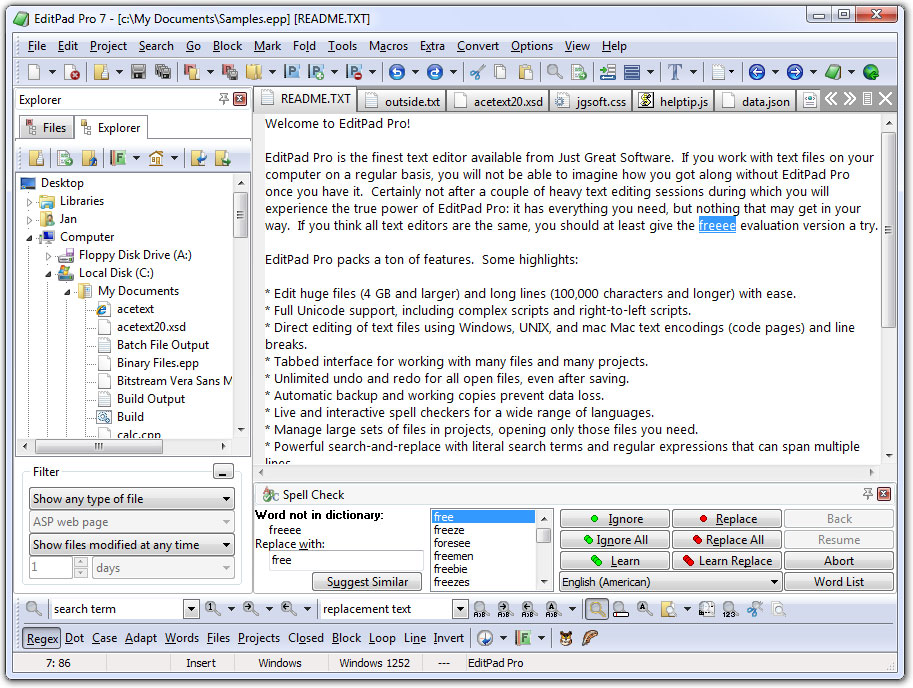Toggle the Words search option
This screenshot has height=688, width=913.
click(182, 638)
